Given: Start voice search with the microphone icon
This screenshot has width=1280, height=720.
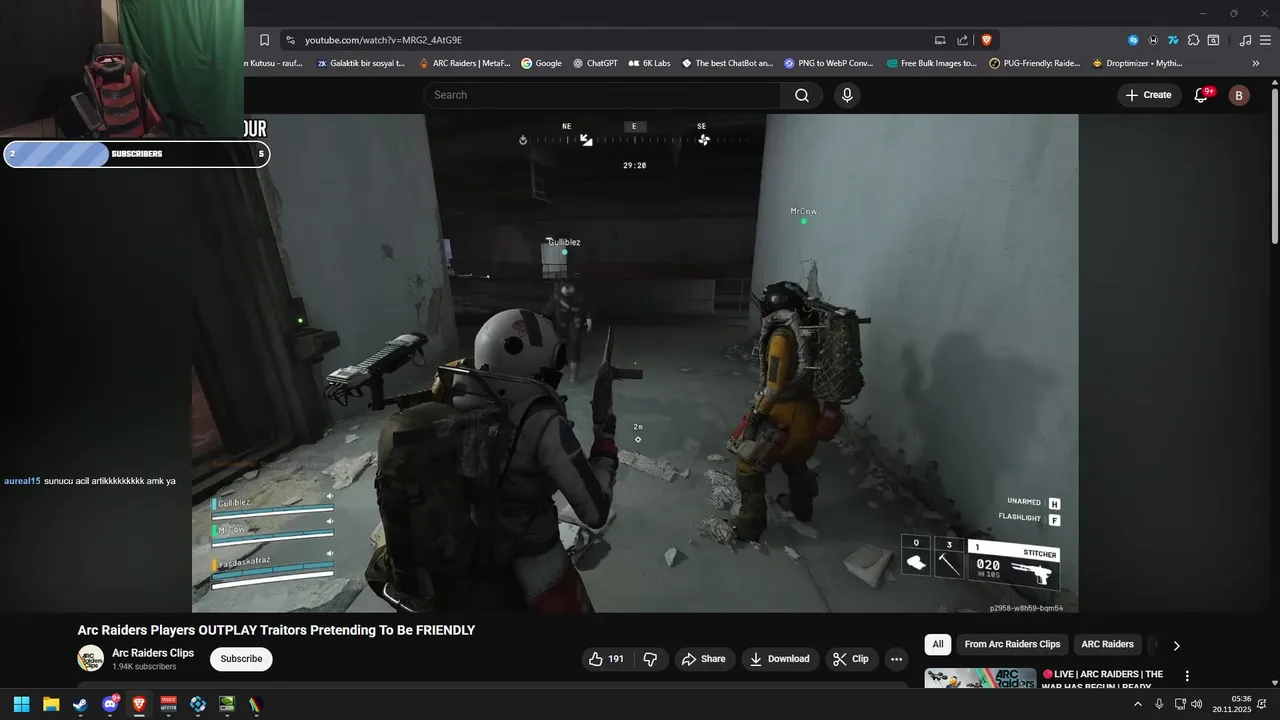Looking at the screenshot, I should click(847, 95).
